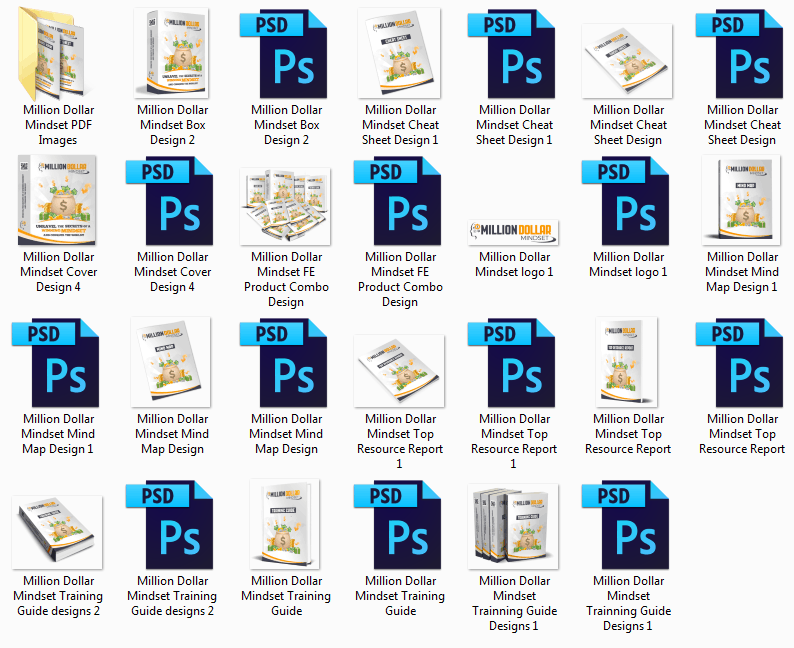Select the Trainning Guide Designs 1 PSD file
This screenshot has width=794, height=648.
628,525
